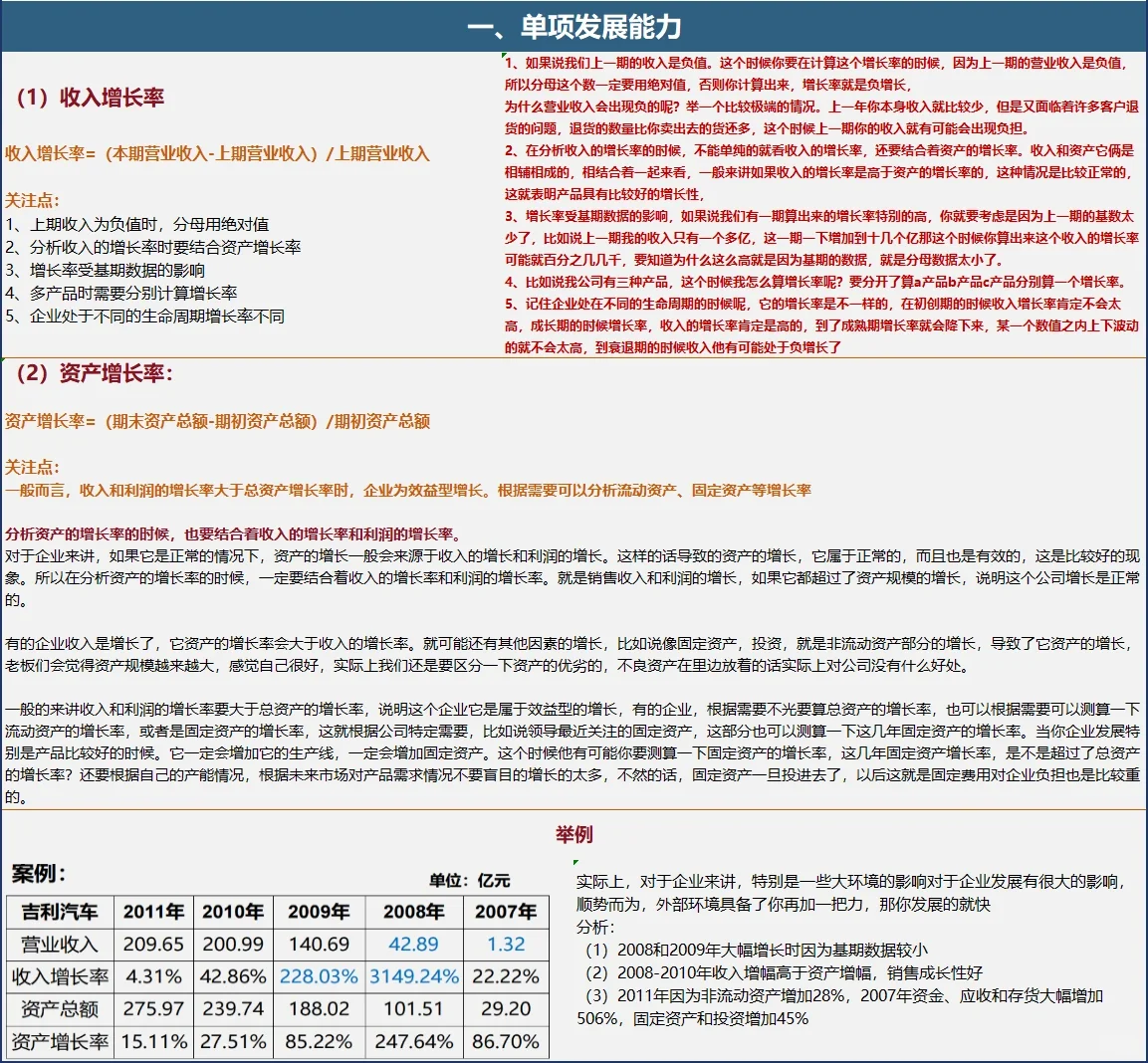
Task: Select the '营业收入' row label
Action: point(60,945)
